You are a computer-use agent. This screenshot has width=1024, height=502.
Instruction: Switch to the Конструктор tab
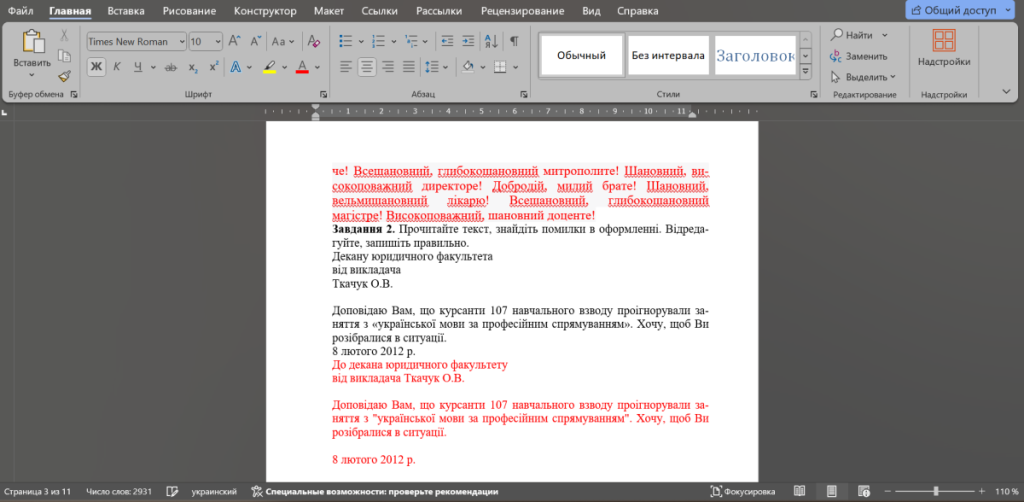[x=264, y=11]
